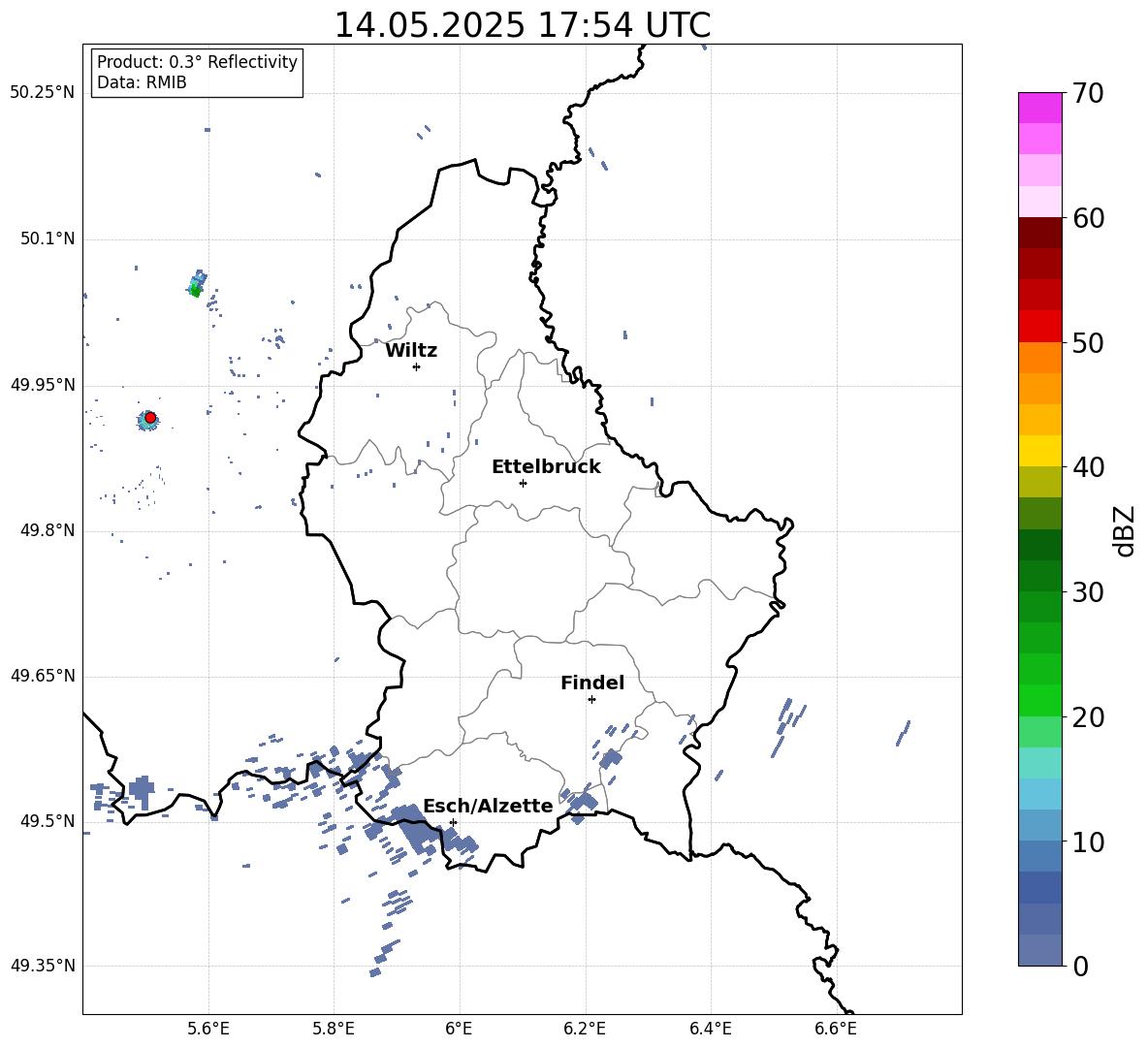Click the 6.4°E longitude label
Screen dimensions: 1148x1048
pyautogui.click(x=710, y=1029)
